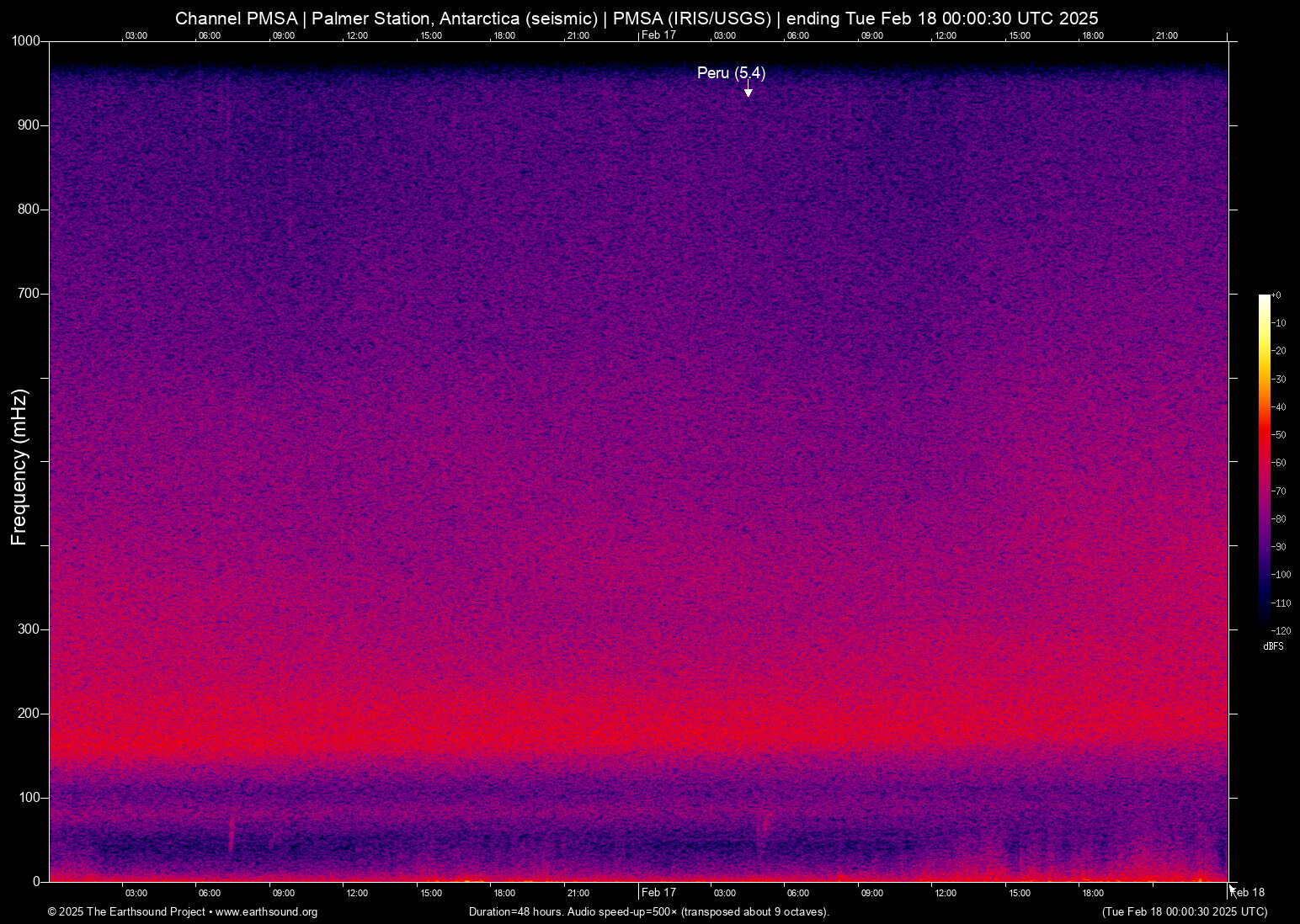Click the -90 value on the dBFS scale
Viewport: 1300px width, 924px height.
[1278, 547]
